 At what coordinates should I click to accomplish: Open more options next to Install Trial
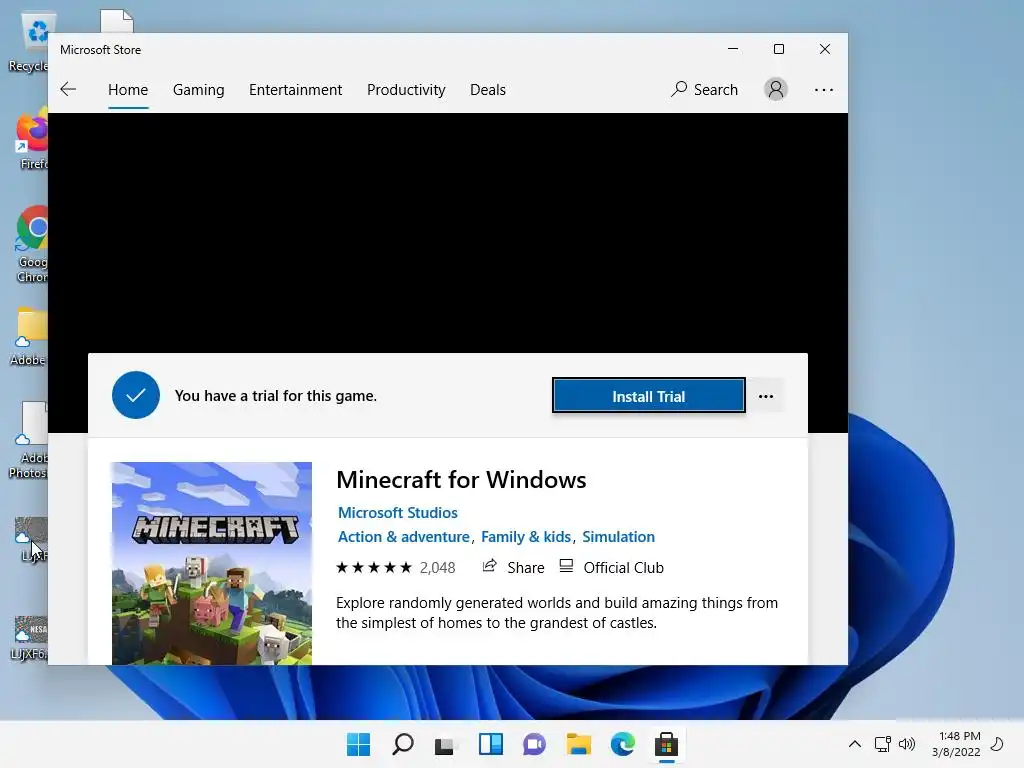point(766,396)
